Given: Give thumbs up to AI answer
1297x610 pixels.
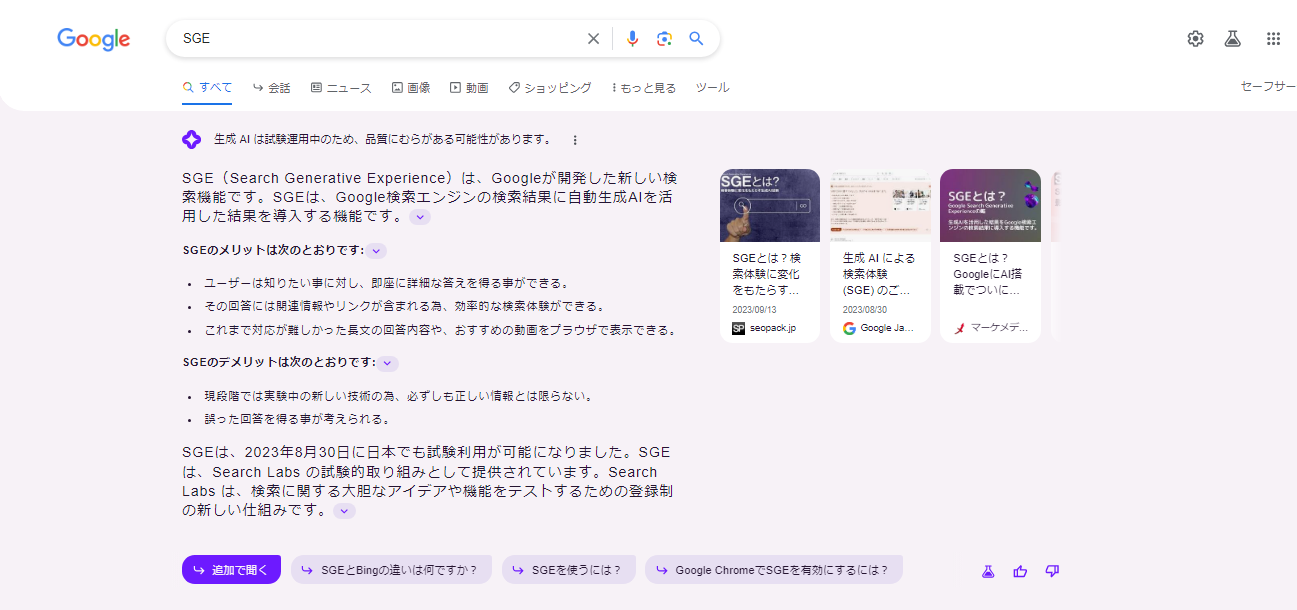Looking at the screenshot, I should coord(1020,571).
